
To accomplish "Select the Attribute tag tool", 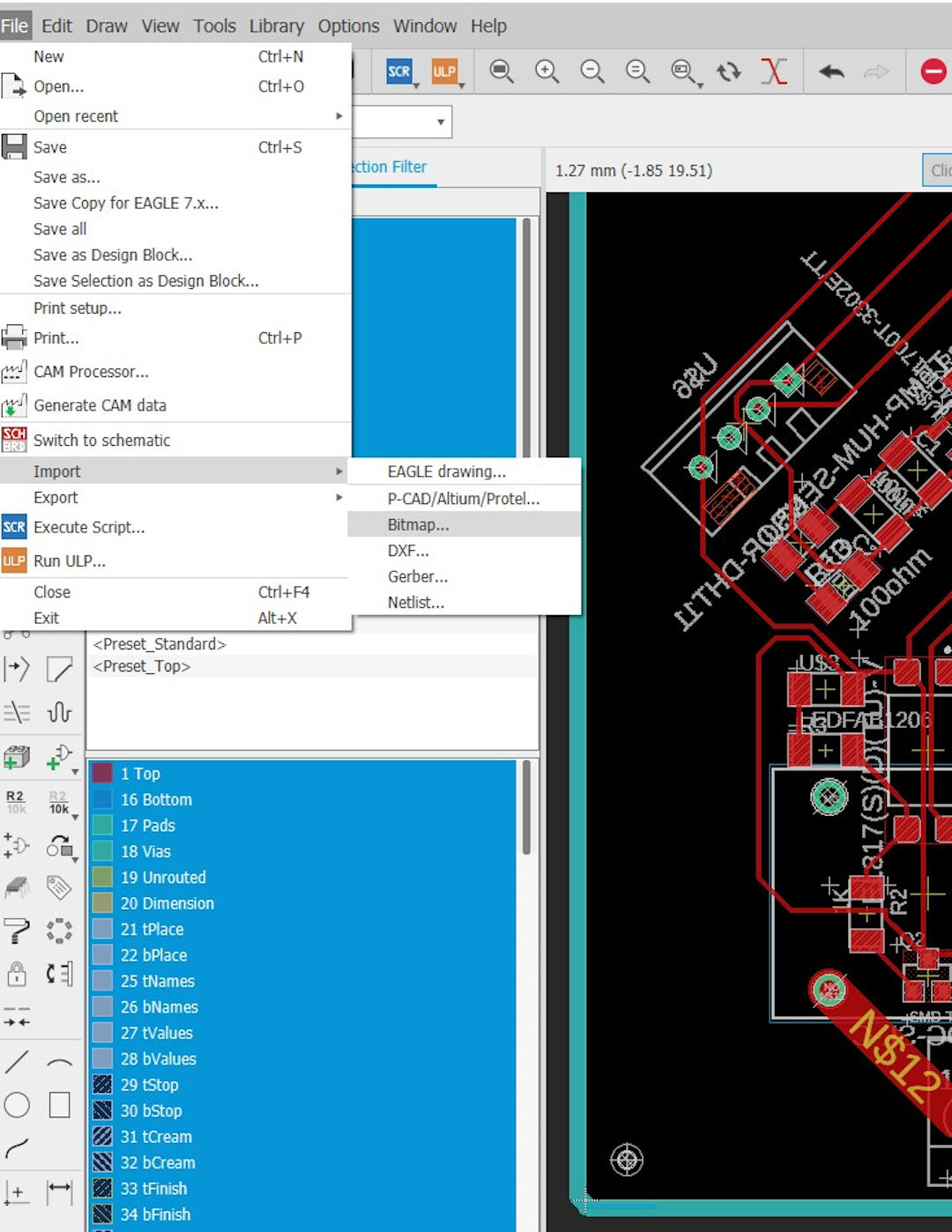I will tap(59, 887).
